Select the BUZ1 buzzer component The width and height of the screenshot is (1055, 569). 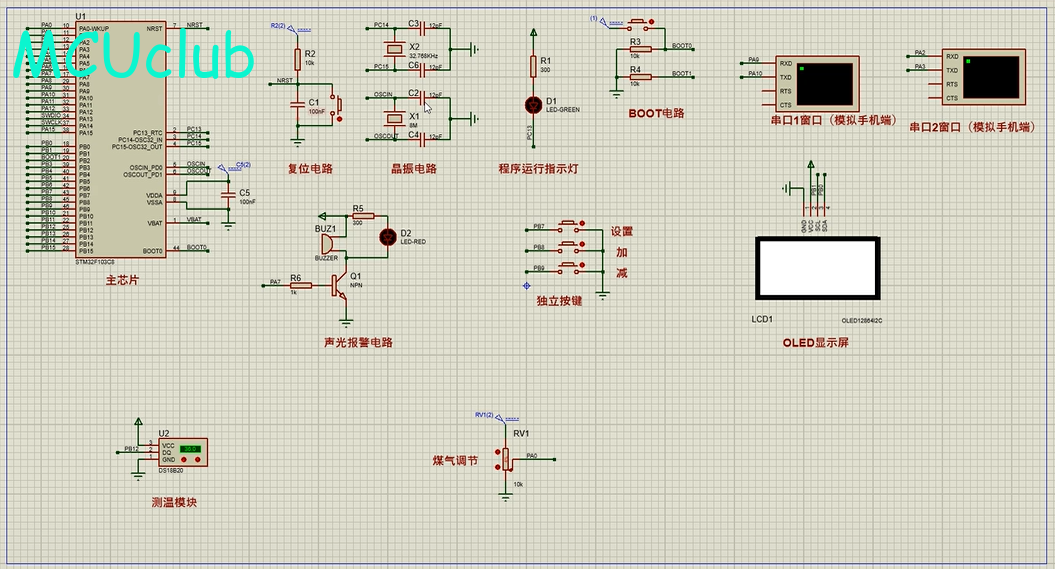[x=327, y=245]
